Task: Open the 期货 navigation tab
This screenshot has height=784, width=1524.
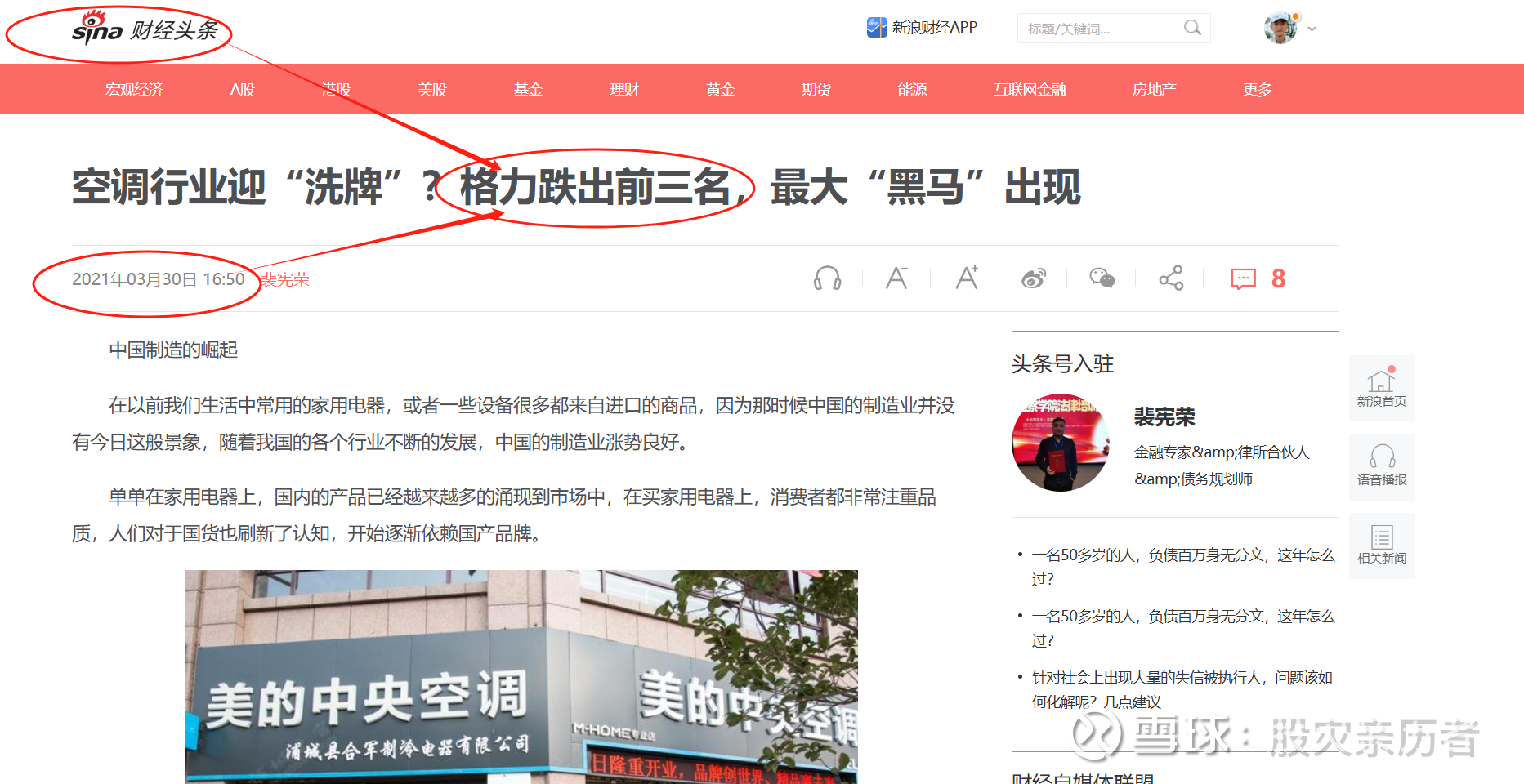Action: click(816, 89)
